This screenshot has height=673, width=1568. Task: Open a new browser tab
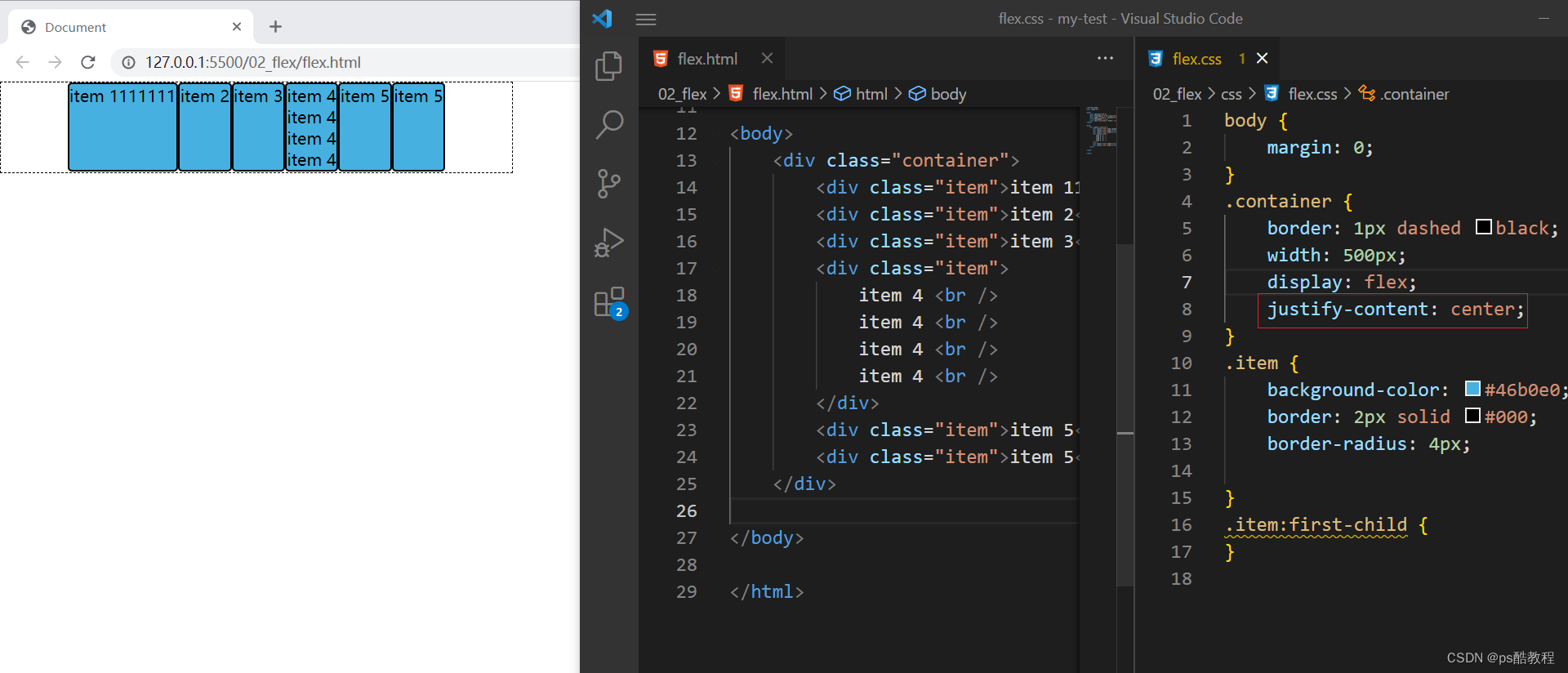coord(275,27)
